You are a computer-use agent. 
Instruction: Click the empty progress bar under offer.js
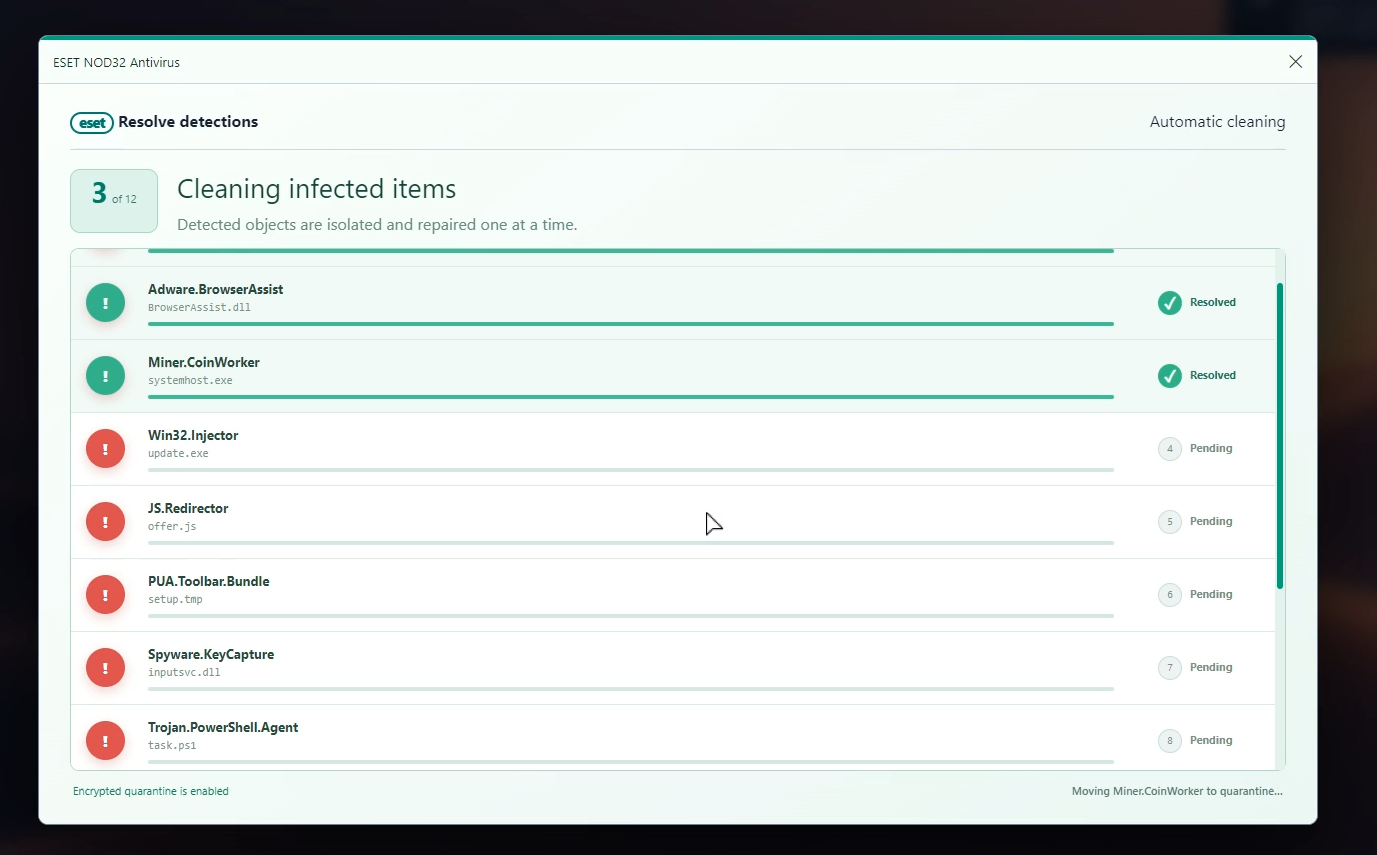click(x=631, y=543)
